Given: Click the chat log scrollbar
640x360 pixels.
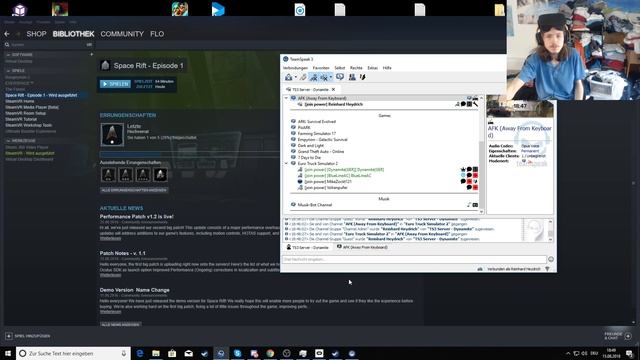Looking at the screenshot, I should click(x=551, y=230).
